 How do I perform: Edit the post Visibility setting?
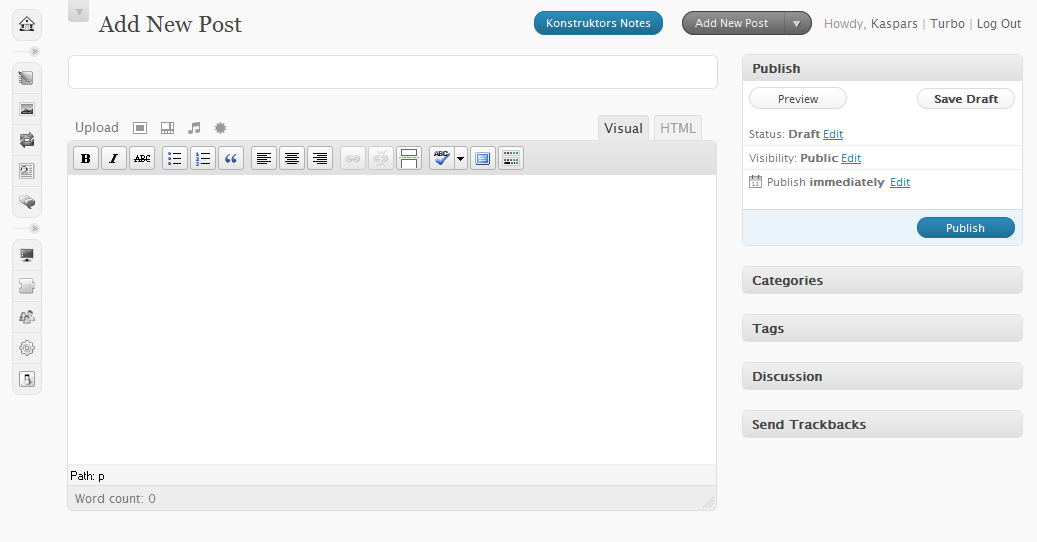click(851, 158)
